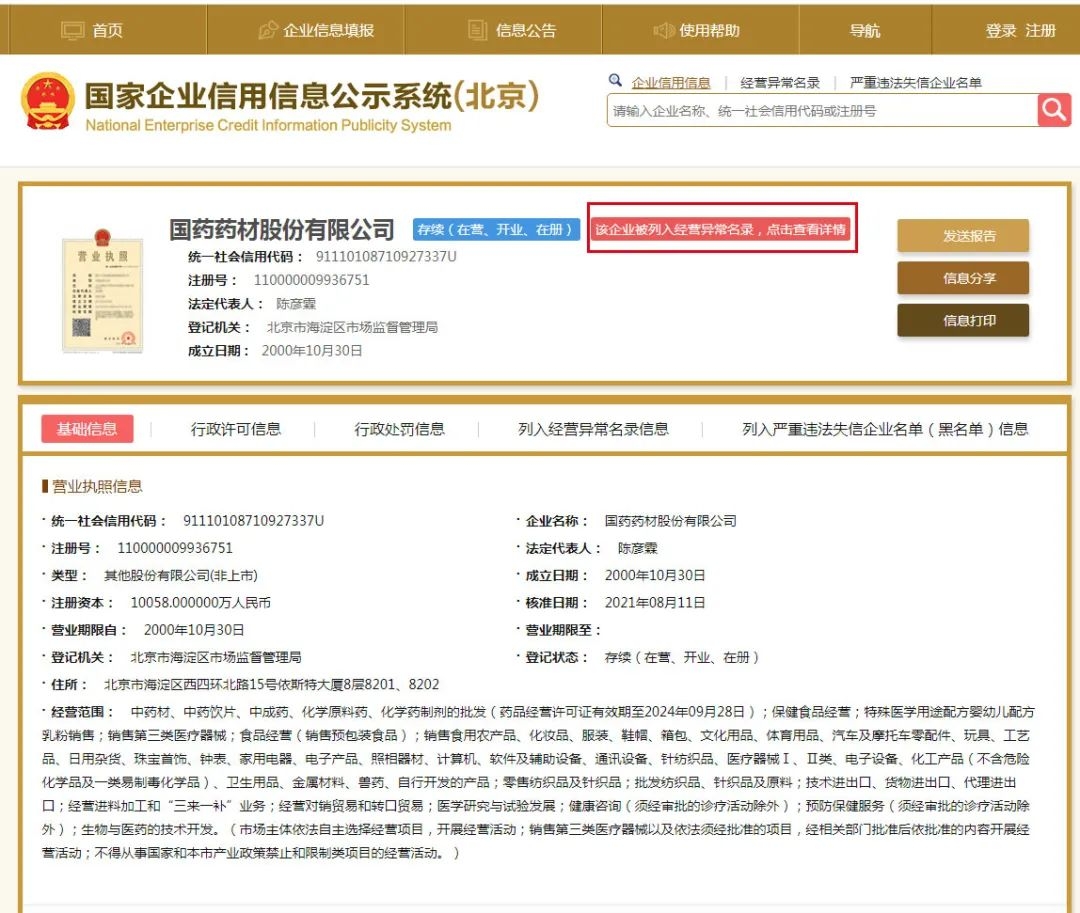Click the 营业执照信息 section heading
This screenshot has height=913, width=1080.
click(x=97, y=486)
